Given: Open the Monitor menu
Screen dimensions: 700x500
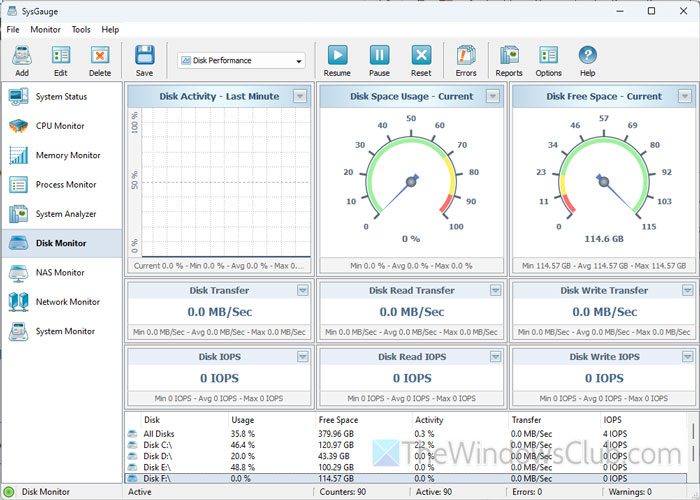Looking at the screenshot, I should [46, 30].
